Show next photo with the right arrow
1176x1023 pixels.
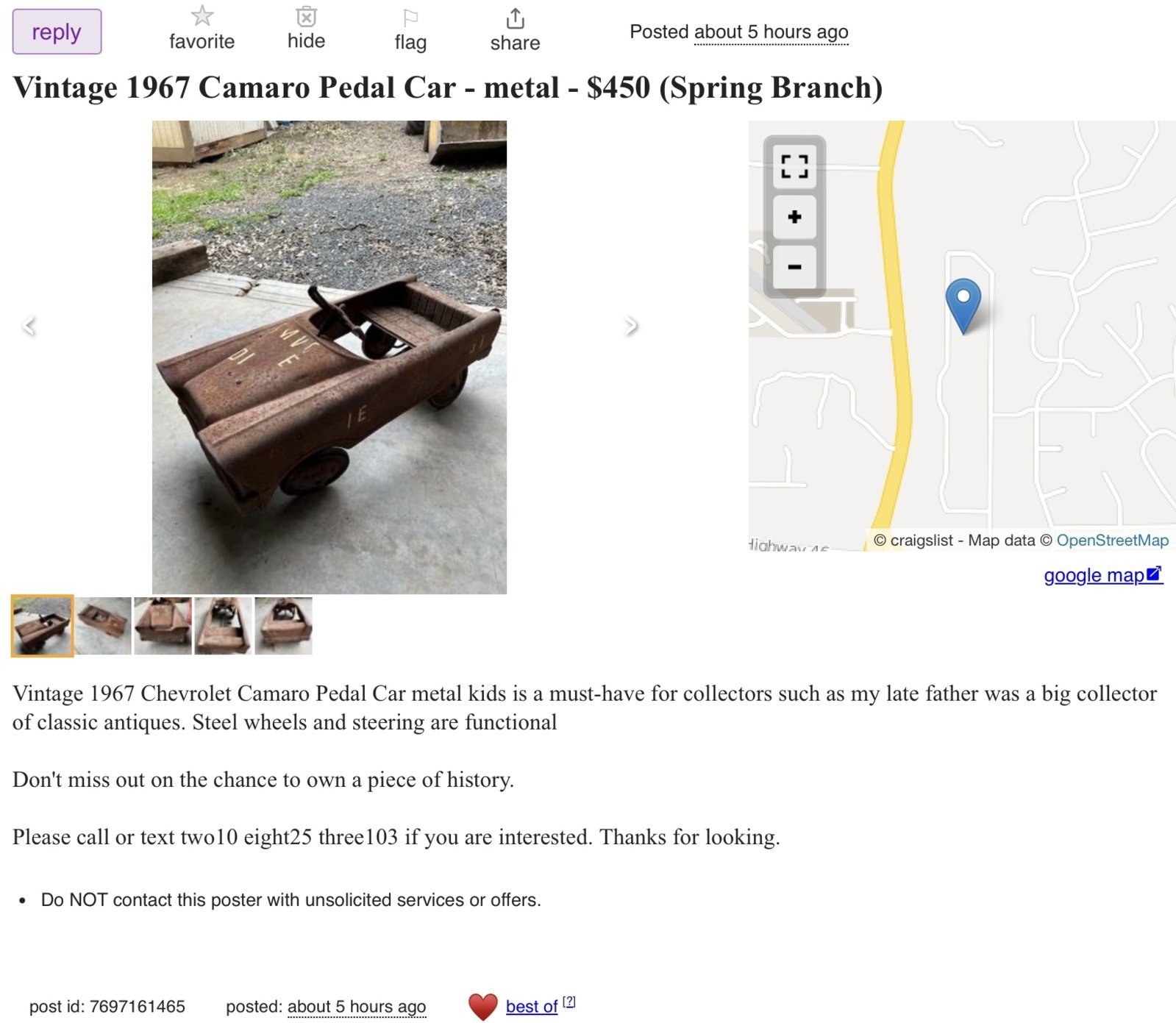[x=630, y=325]
